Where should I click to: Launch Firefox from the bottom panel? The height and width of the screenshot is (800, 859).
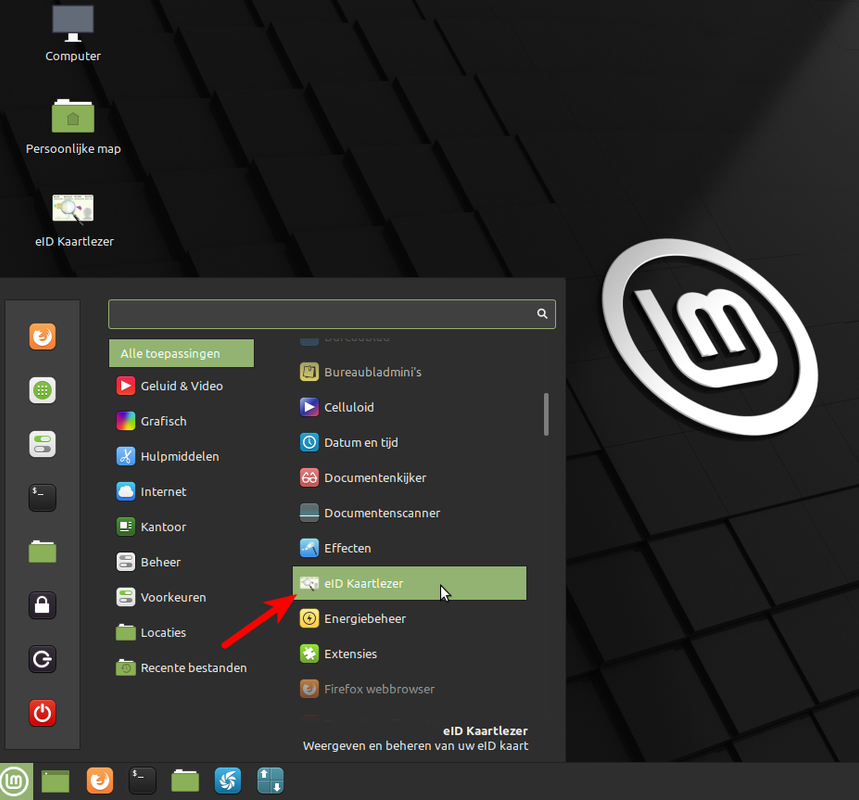point(100,781)
